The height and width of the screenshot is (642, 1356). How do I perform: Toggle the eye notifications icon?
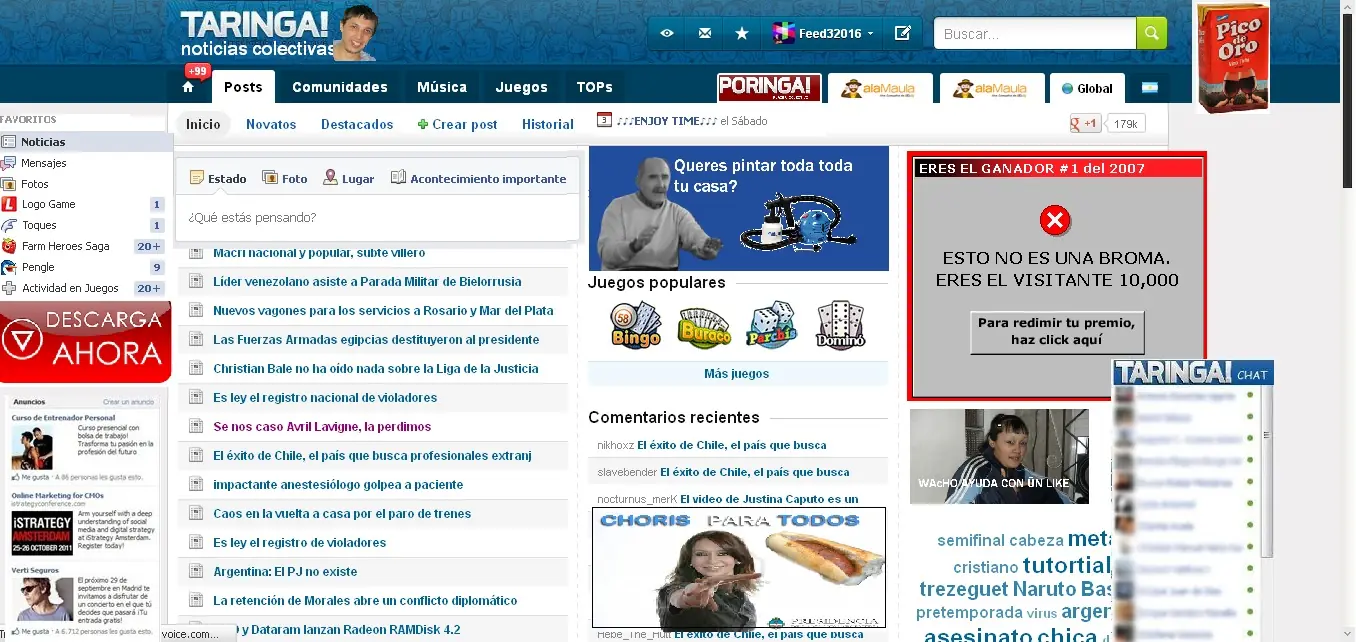pos(666,33)
